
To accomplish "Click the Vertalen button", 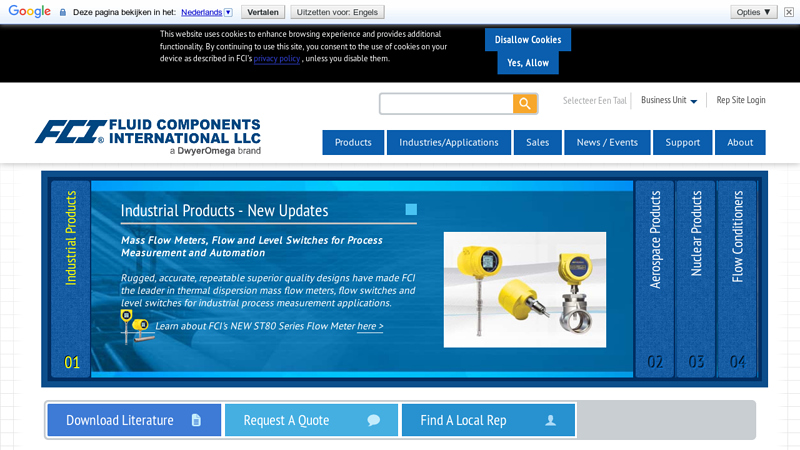I will click(263, 12).
